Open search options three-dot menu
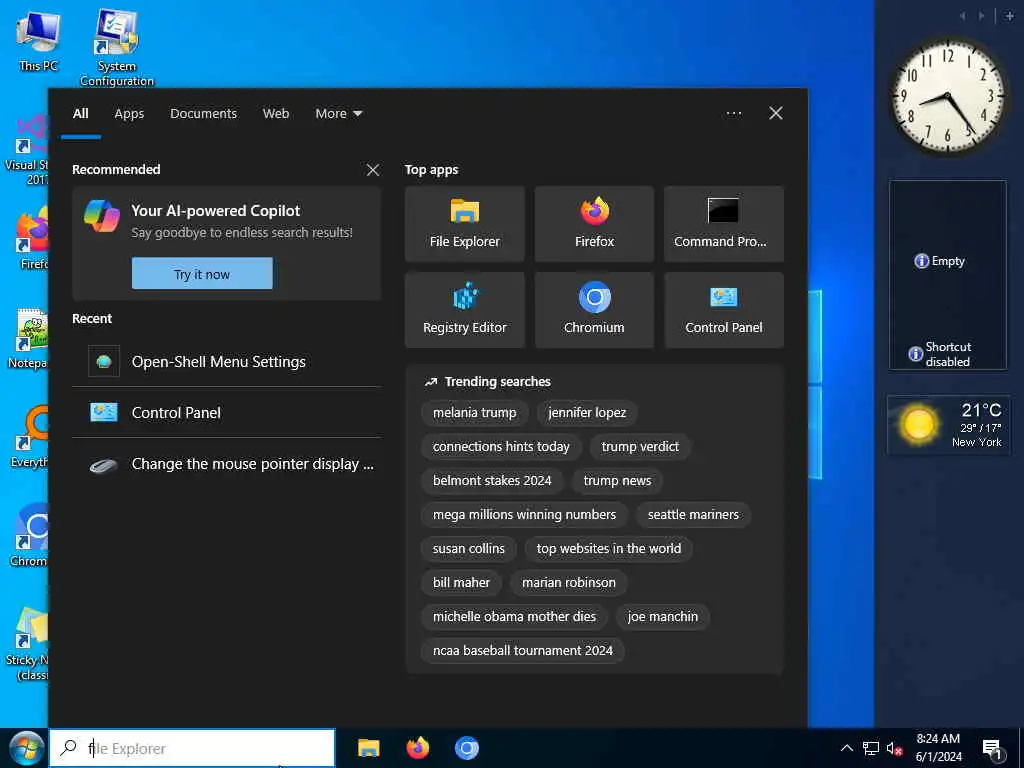1024x768 pixels. click(x=733, y=114)
